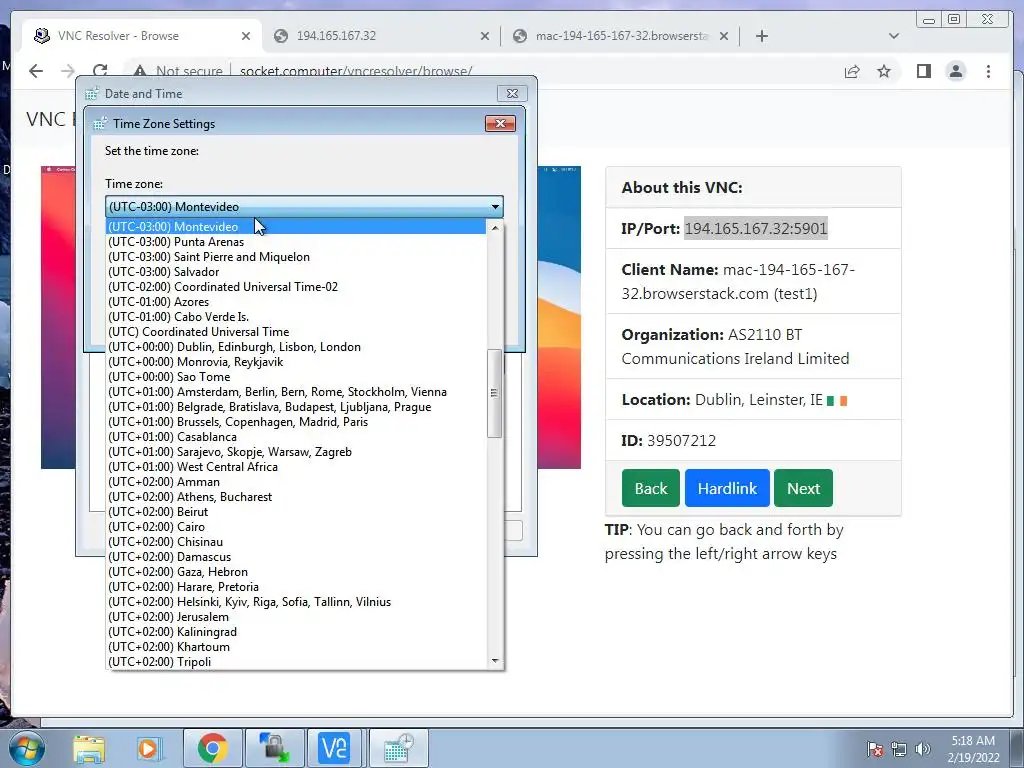Viewport: 1024px width, 768px height.
Task: Click the time zone list scroll-up arrow
Action: (494, 228)
